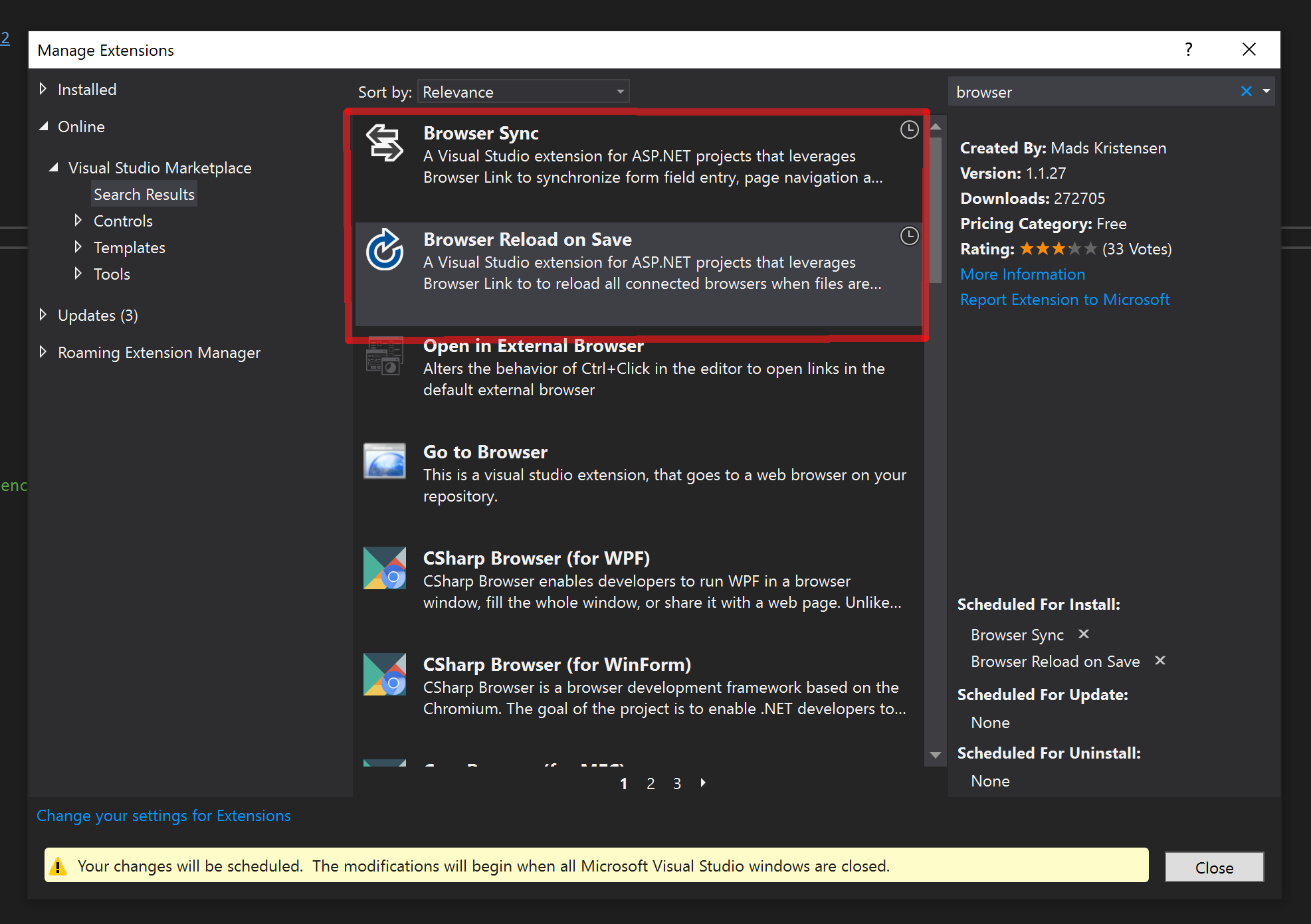Screen dimensions: 1311x924
Task: Clear the browser search text with the X icon
Action: 1246,92
